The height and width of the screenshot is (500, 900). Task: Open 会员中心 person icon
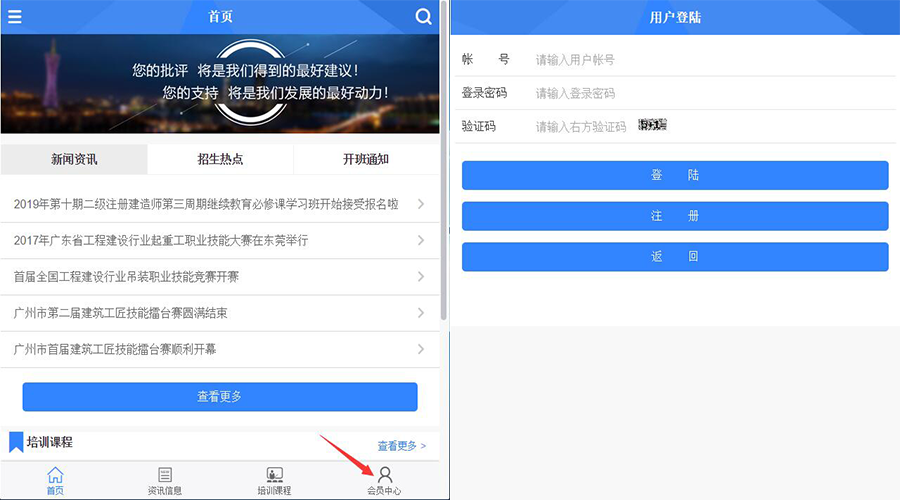385,480
